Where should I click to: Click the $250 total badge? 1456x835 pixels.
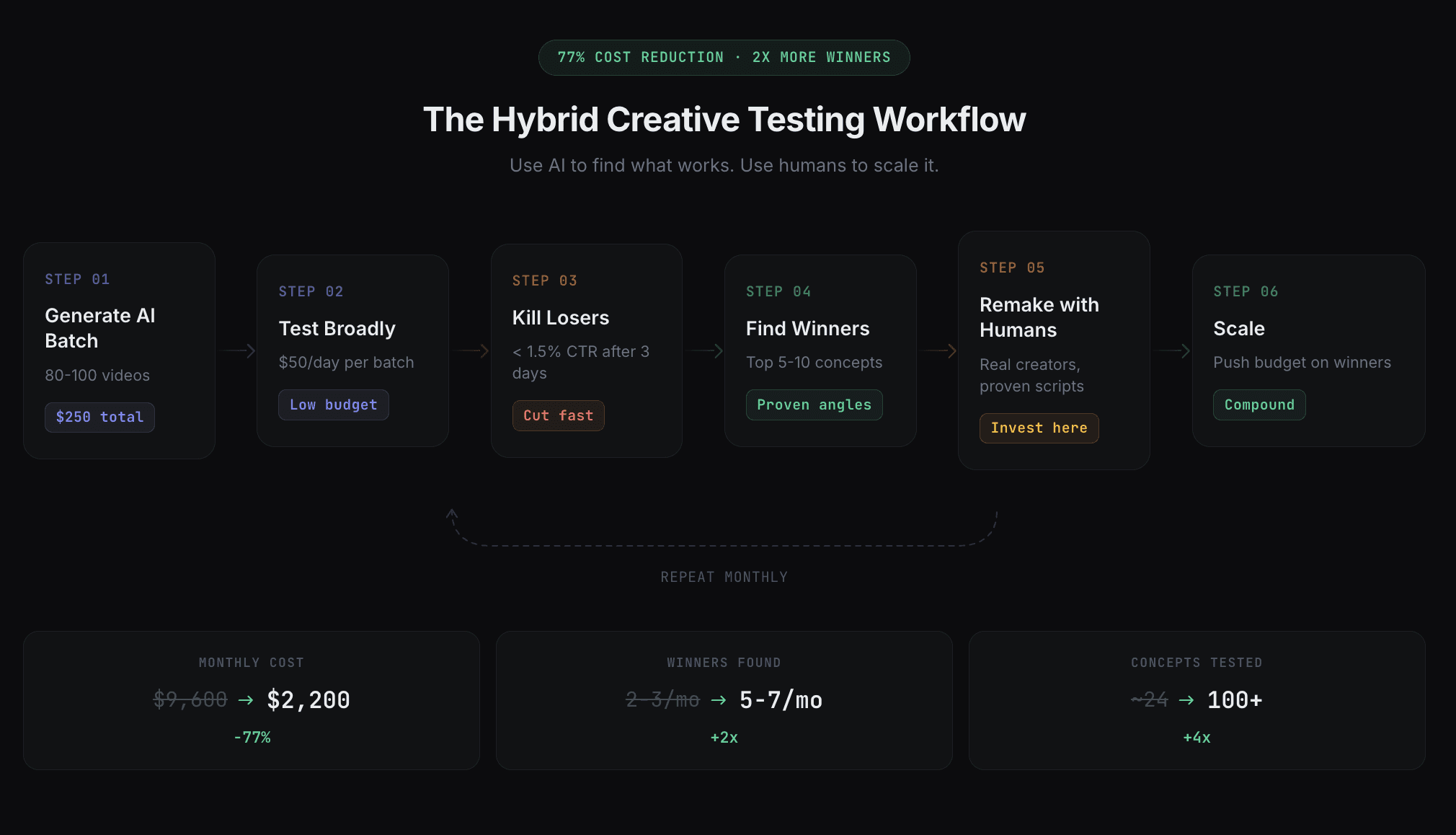(99, 417)
